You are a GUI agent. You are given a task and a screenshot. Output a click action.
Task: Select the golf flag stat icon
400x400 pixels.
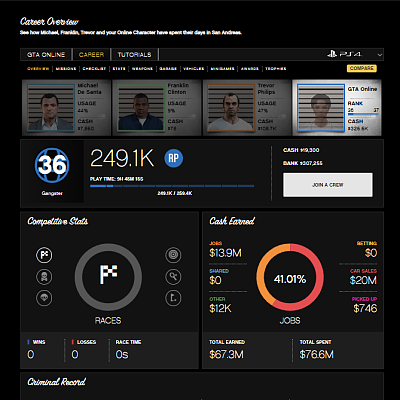173,298
